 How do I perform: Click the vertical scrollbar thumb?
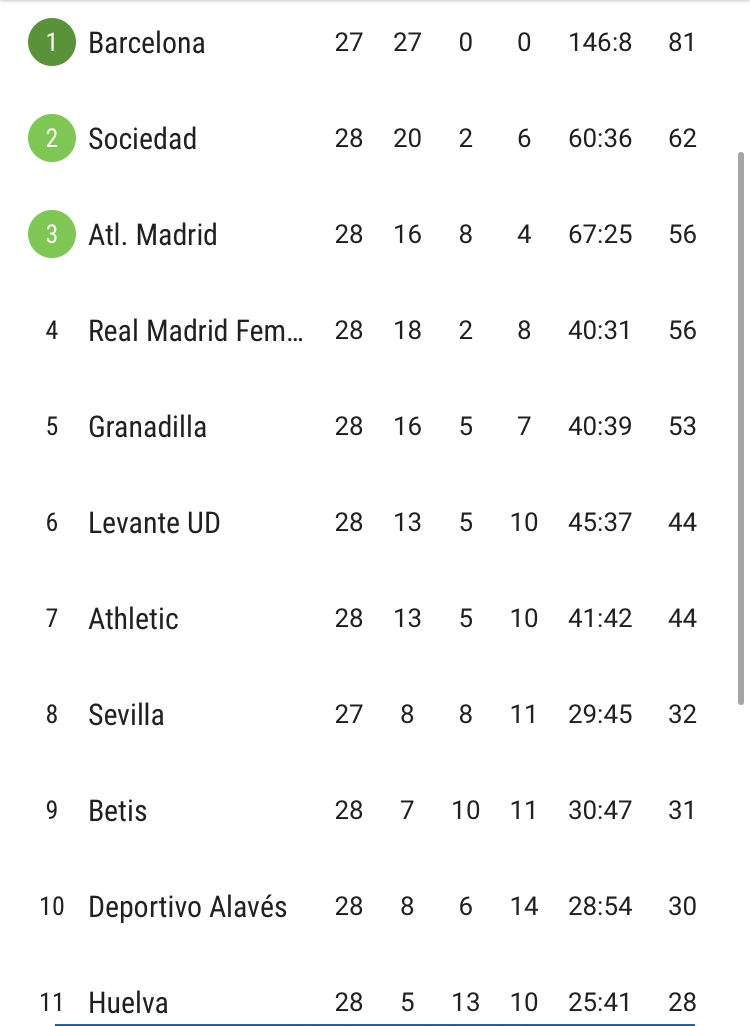click(741, 428)
